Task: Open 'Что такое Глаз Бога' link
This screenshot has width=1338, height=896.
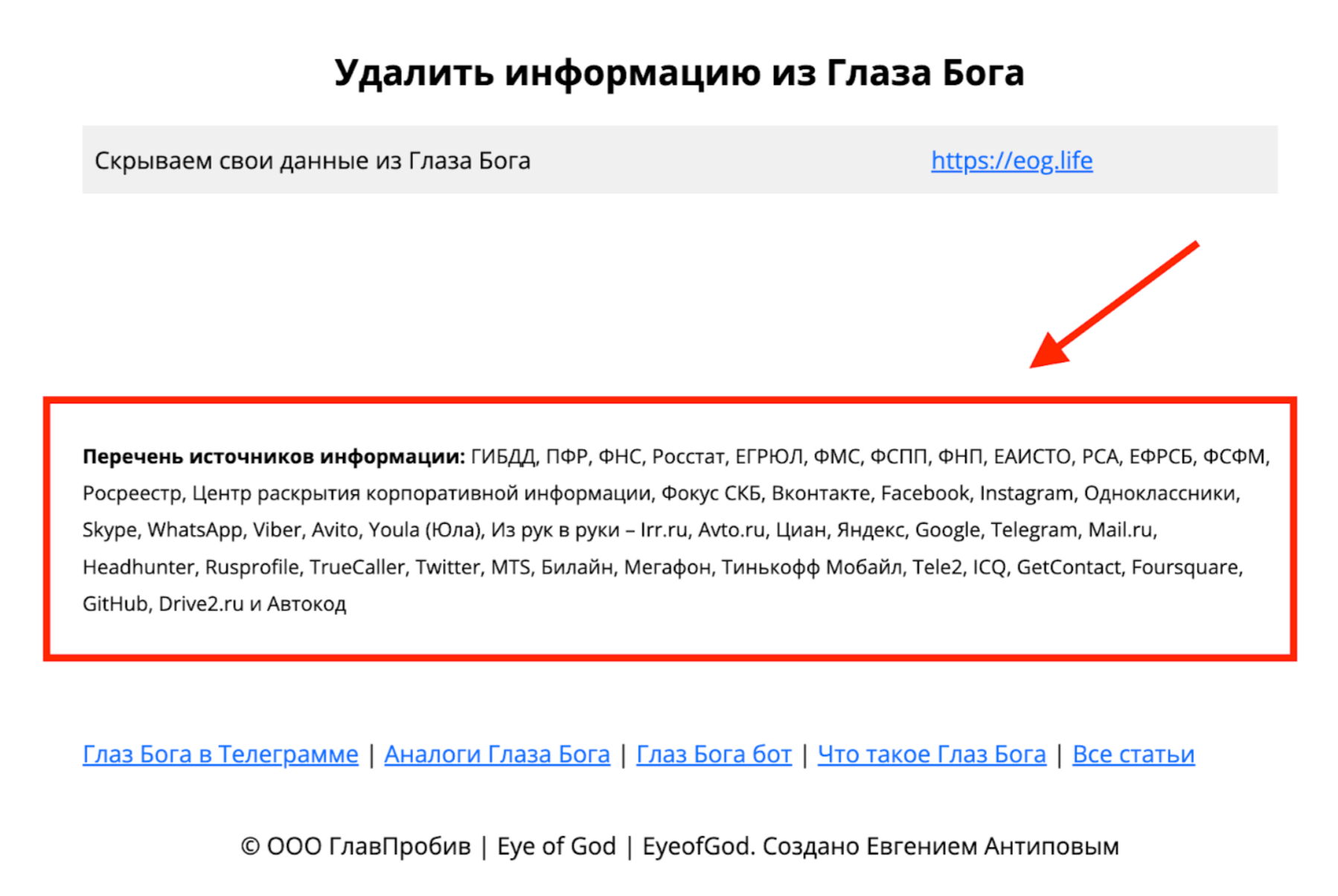Action: (x=932, y=755)
